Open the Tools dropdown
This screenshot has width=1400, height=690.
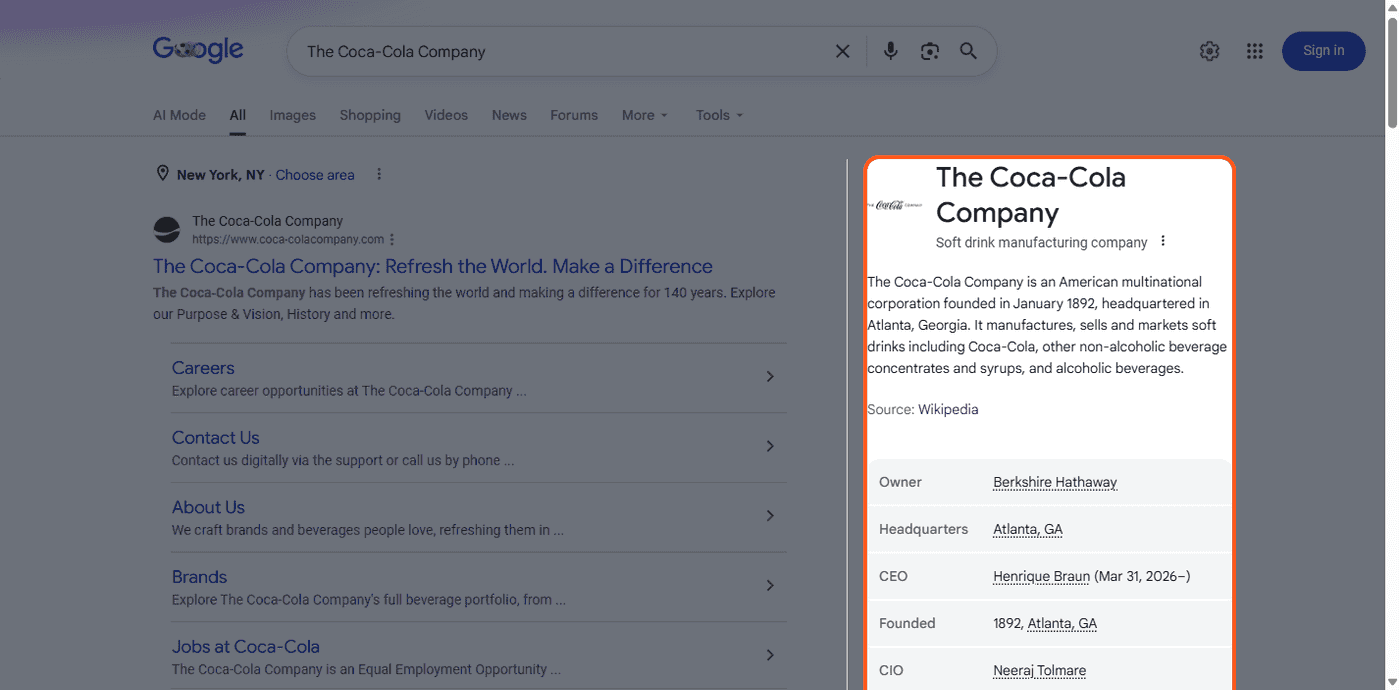(719, 115)
